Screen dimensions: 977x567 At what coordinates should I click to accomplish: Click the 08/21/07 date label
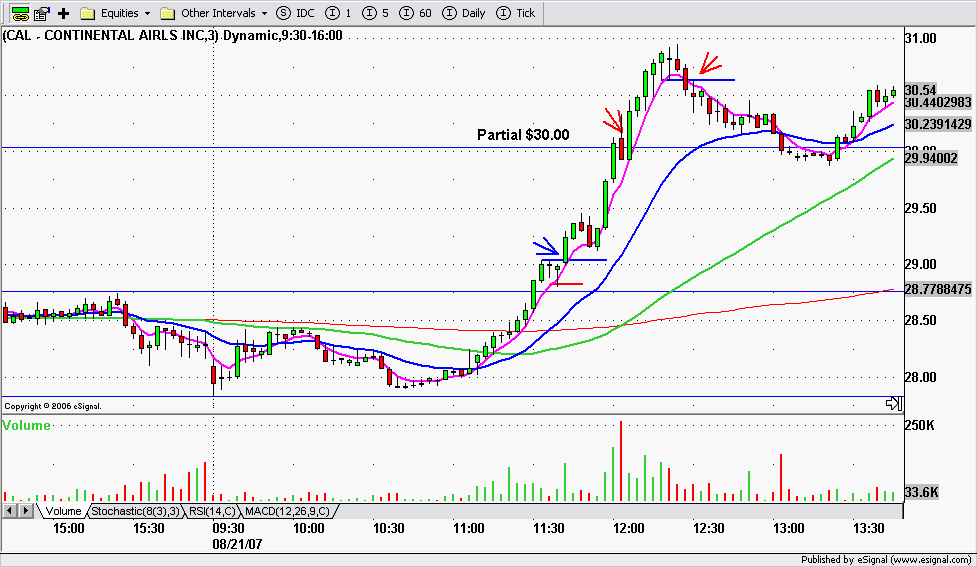tap(237, 545)
